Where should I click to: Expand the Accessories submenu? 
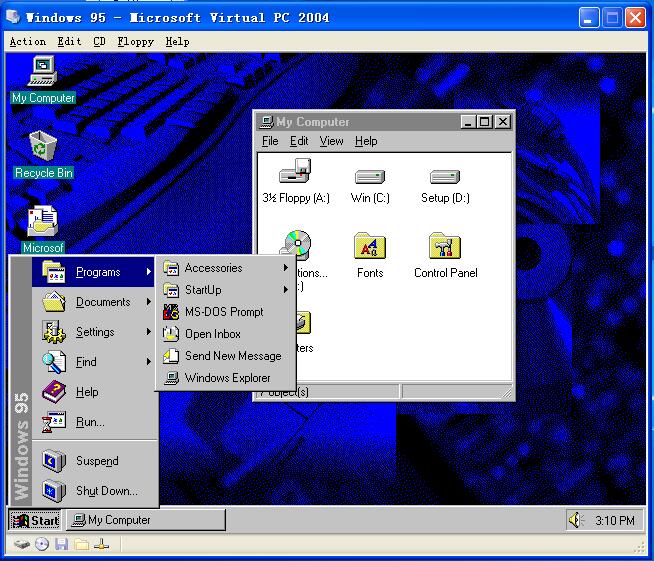point(226,268)
